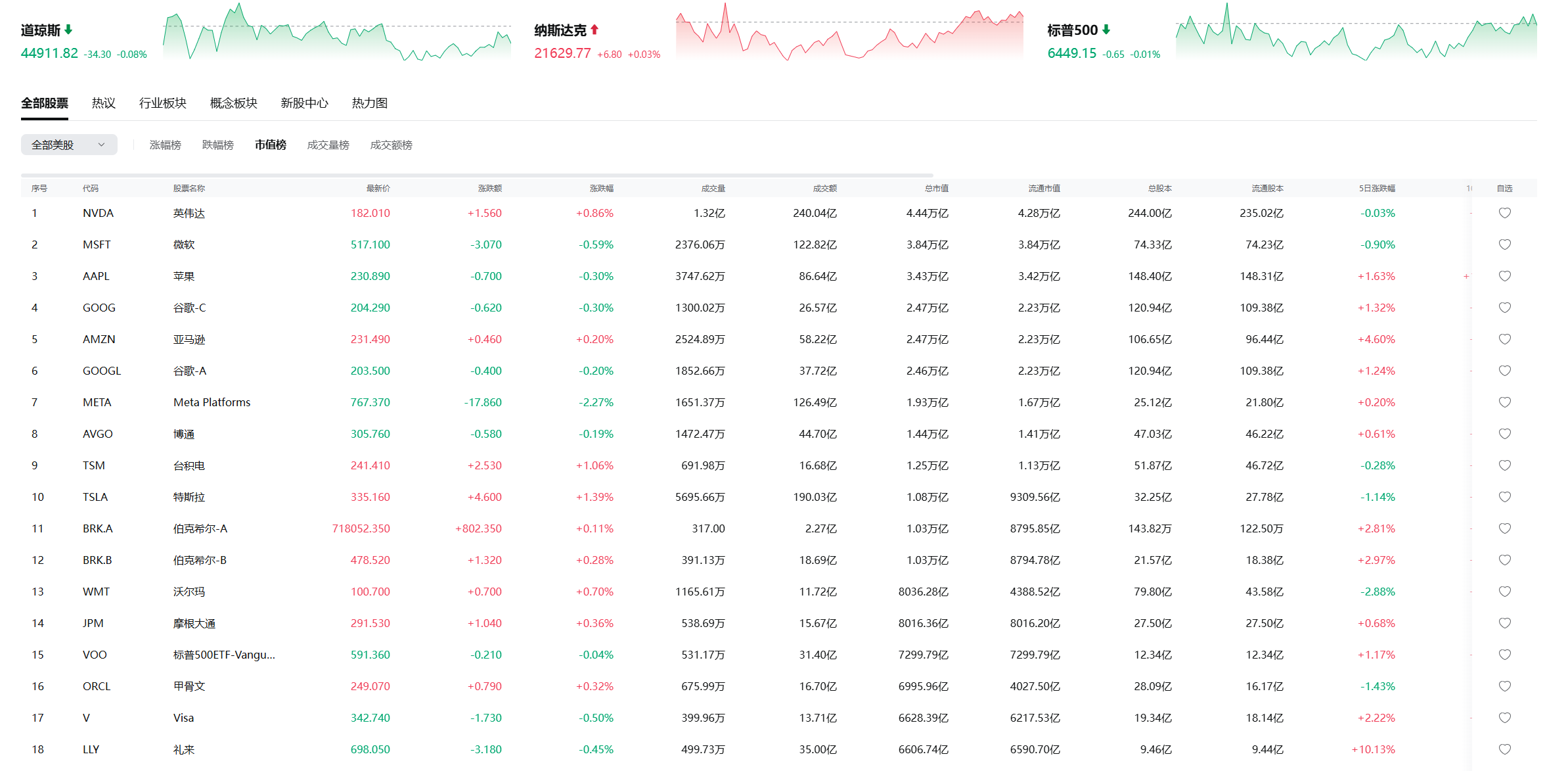Sort by 流通市值 column header

[1044, 188]
